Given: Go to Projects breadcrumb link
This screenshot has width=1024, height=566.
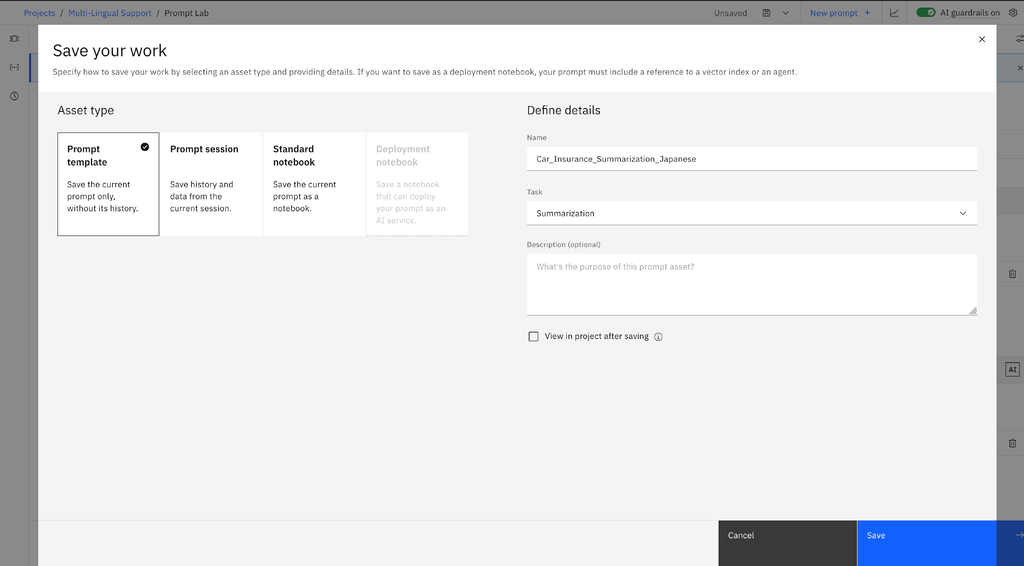Looking at the screenshot, I should [40, 13].
